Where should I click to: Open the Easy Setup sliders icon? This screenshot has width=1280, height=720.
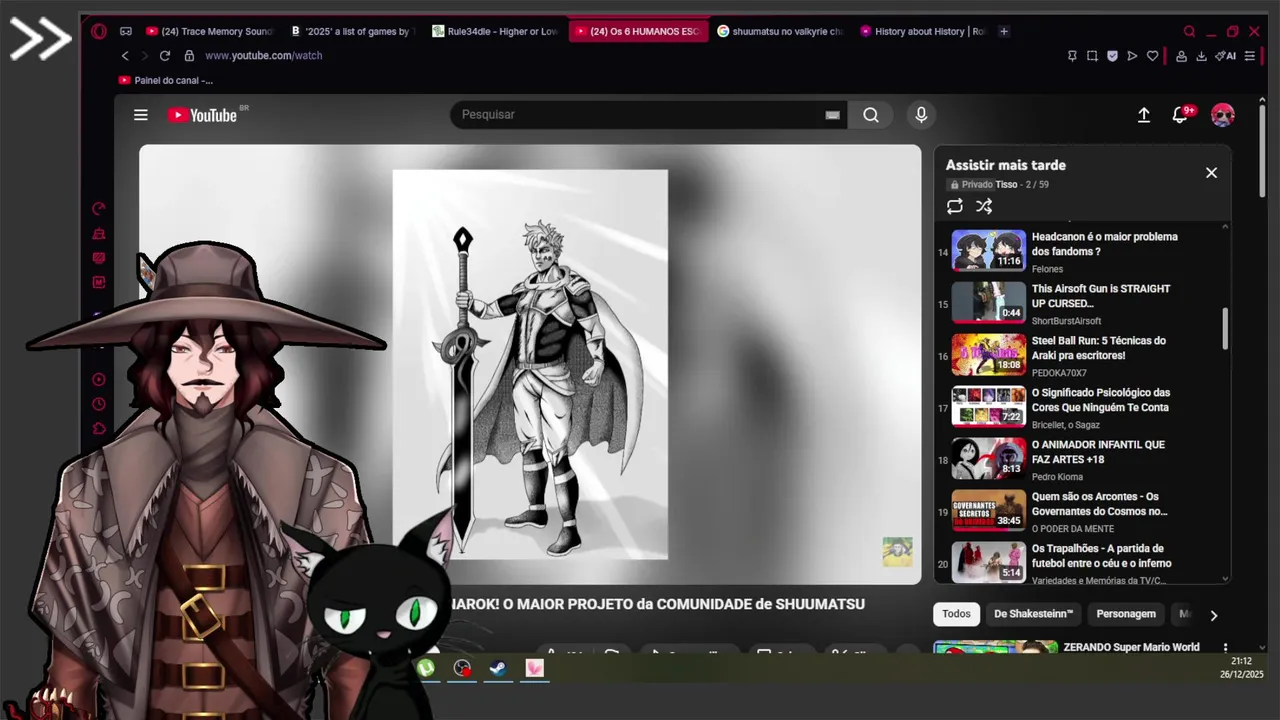(1250, 56)
